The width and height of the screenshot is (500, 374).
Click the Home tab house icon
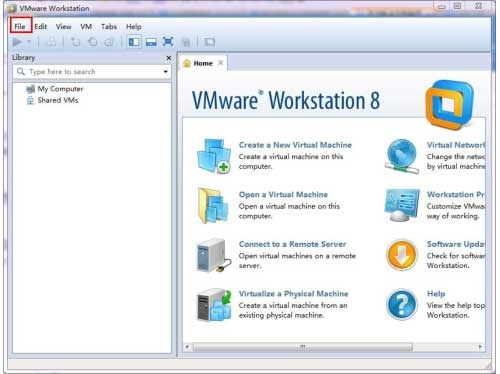pyautogui.click(x=187, y=63)
